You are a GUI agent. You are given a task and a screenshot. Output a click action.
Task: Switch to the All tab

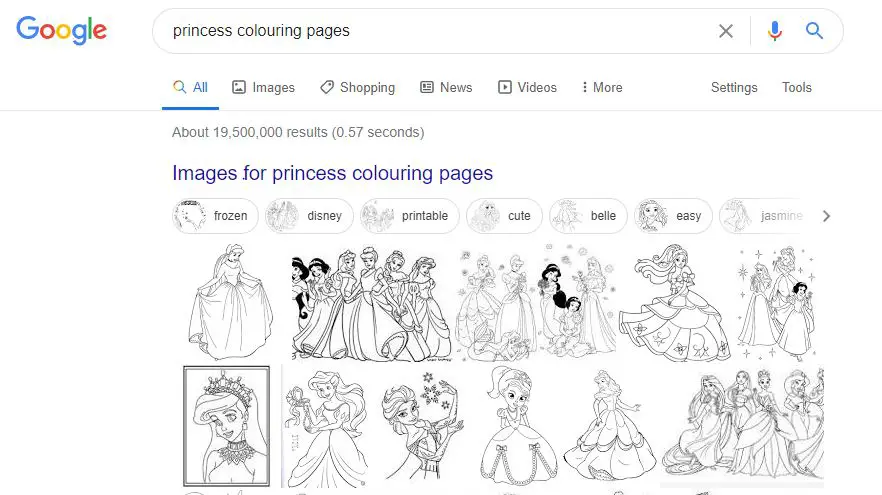tap(191, 87)
